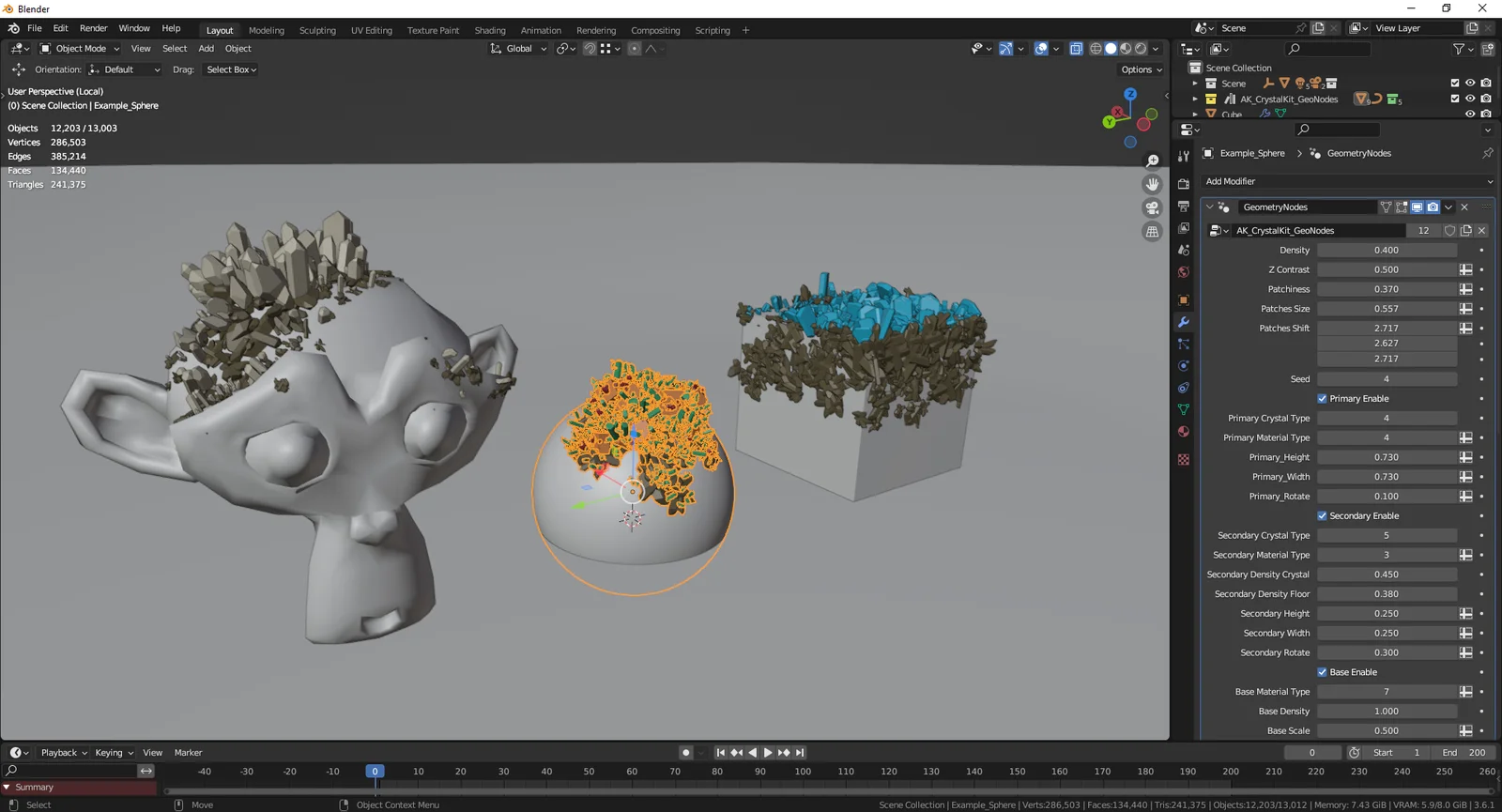Expand the Scene collection row

coord(1195,84)
